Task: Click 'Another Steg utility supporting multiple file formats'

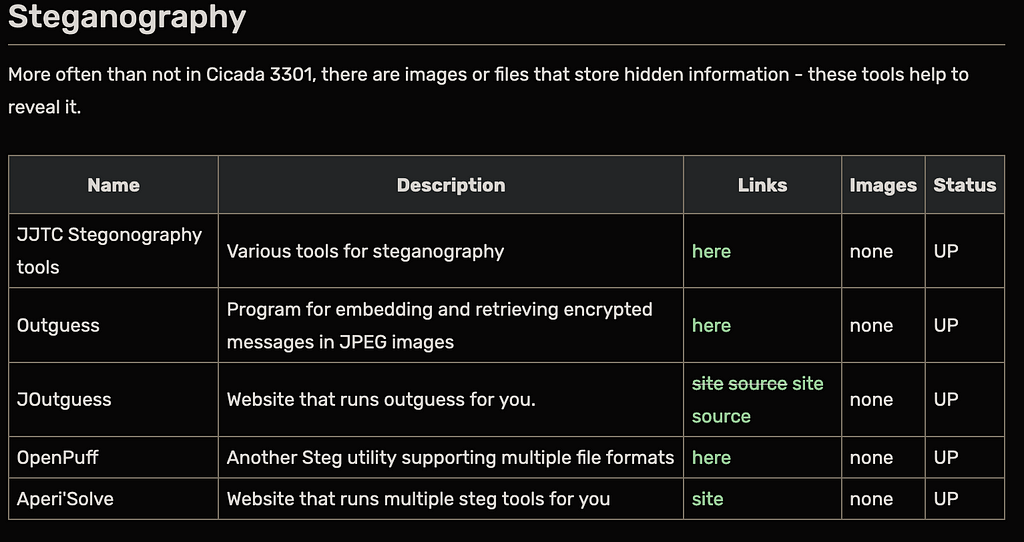Action: tap(450, 457)
